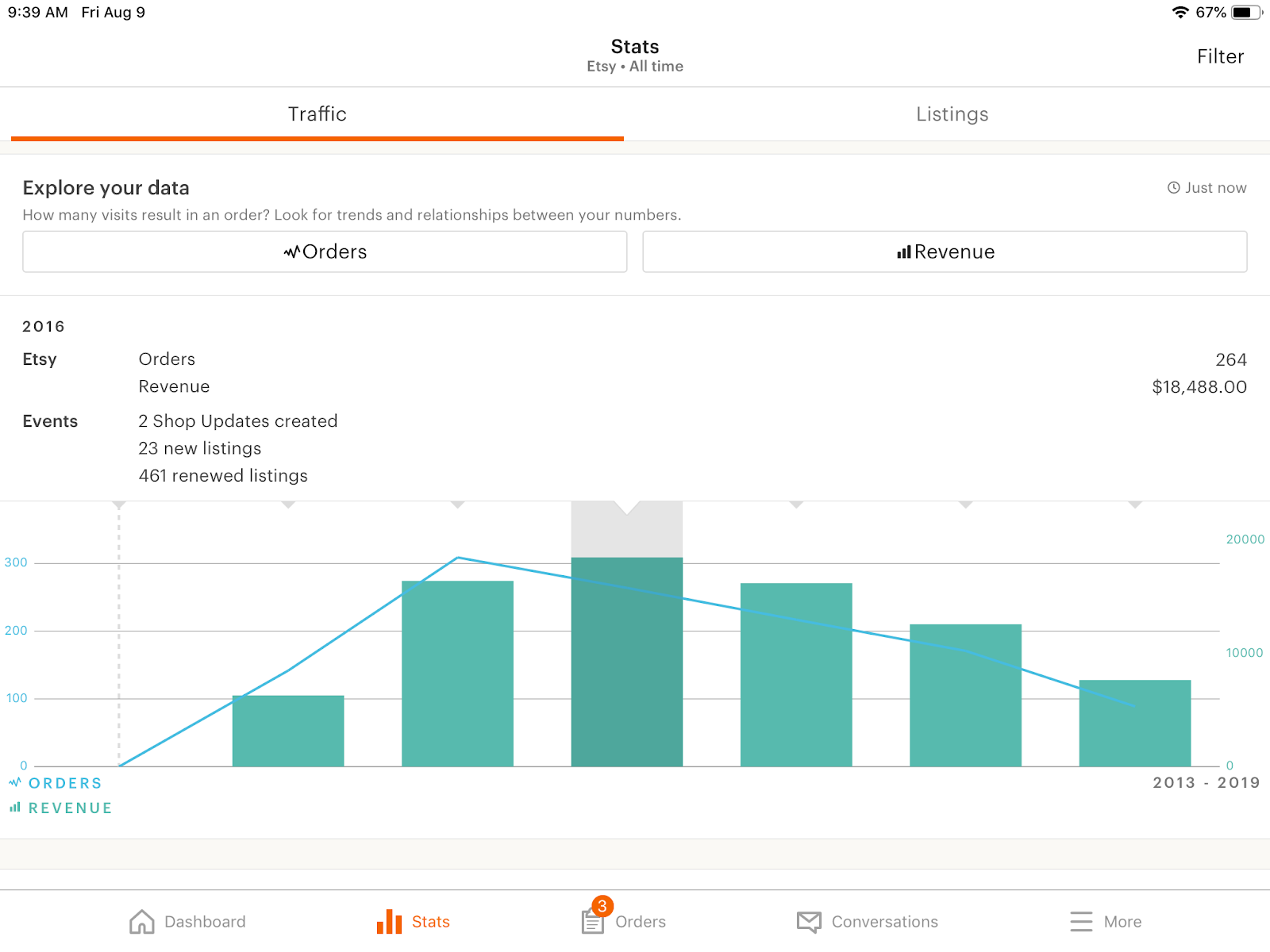Tap the 20000 revenue axis label
The width and height of the screenshot is (1270, 952).
point(1245,539)
